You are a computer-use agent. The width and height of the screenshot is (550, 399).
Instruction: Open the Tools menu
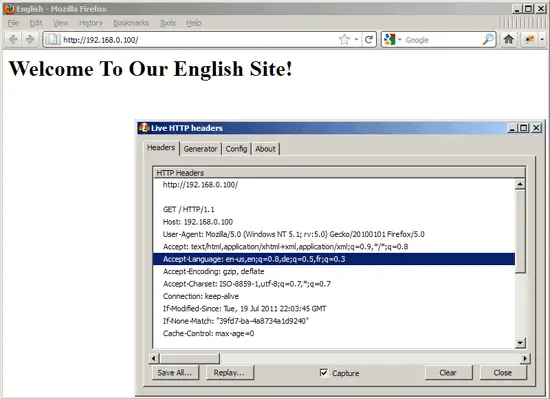pos(168,23)
